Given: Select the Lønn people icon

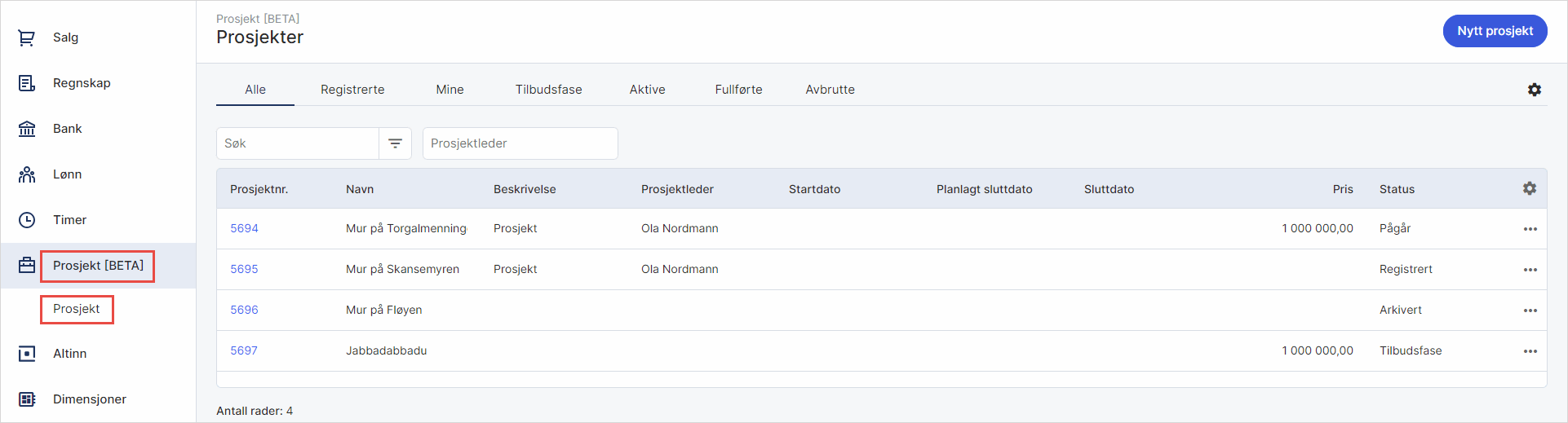Looking at the screenshot, I should 27,174.
